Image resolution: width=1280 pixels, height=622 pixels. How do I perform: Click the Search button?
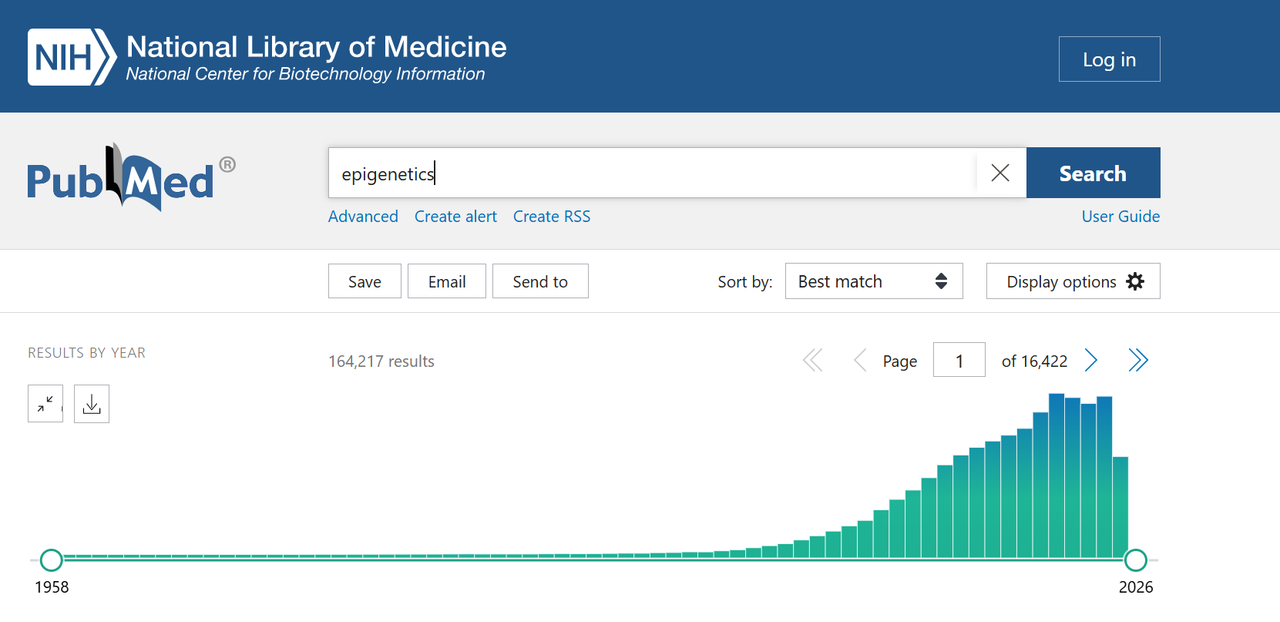[1093, 173]
